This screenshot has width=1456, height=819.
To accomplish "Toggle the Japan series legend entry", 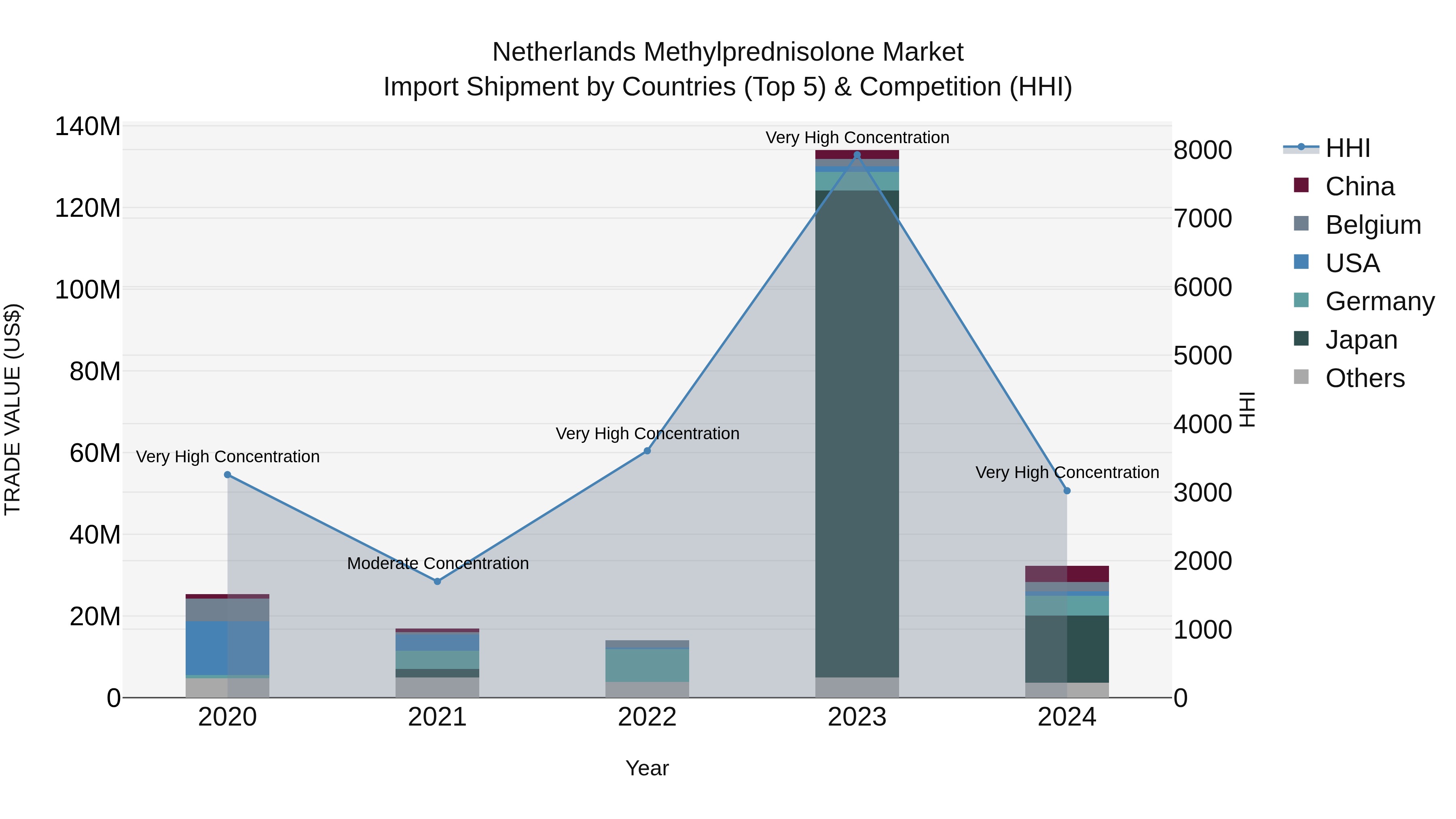I will point(1345,340).
